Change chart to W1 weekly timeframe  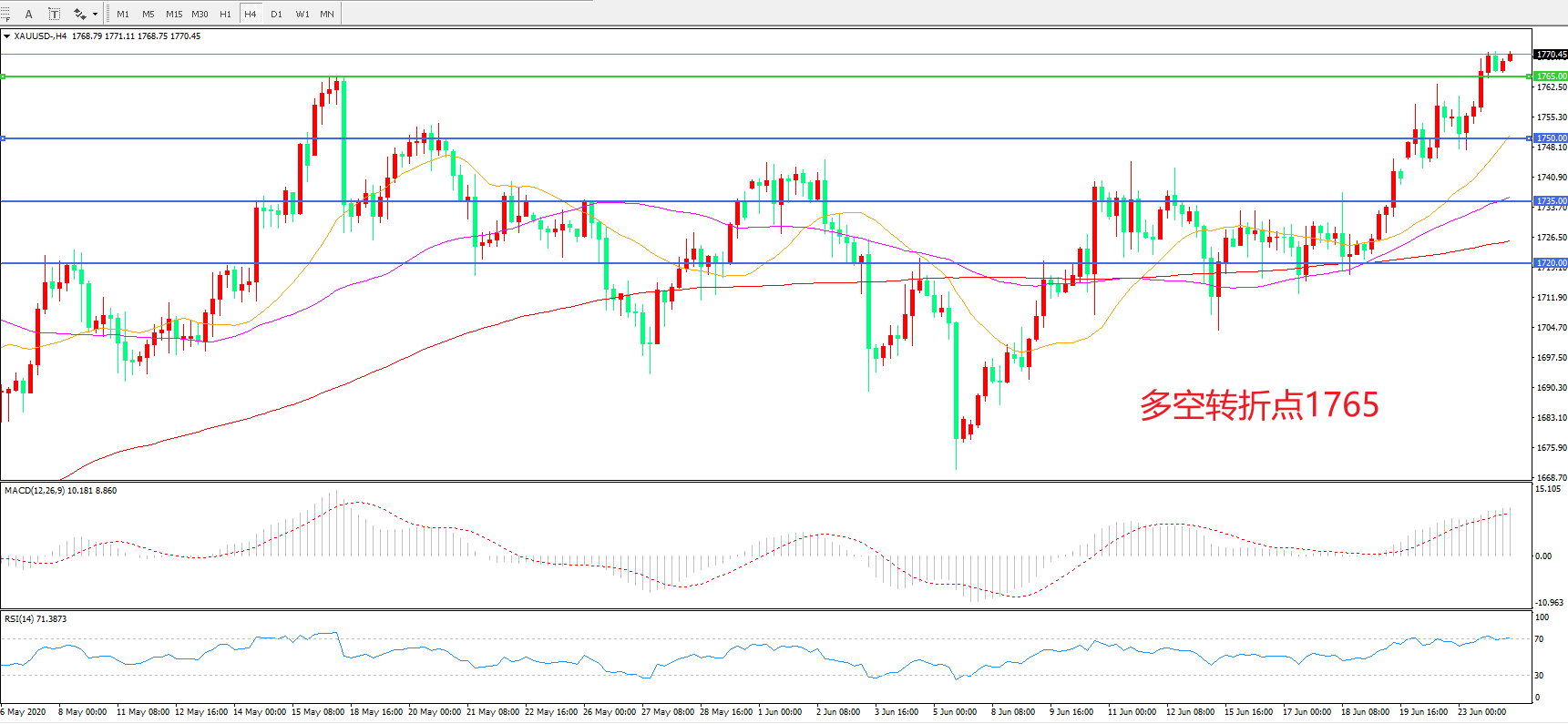coord(302,15)
